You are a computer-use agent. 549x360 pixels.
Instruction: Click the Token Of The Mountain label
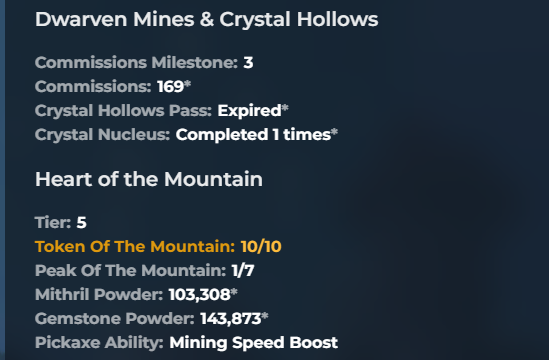point(135,247)
